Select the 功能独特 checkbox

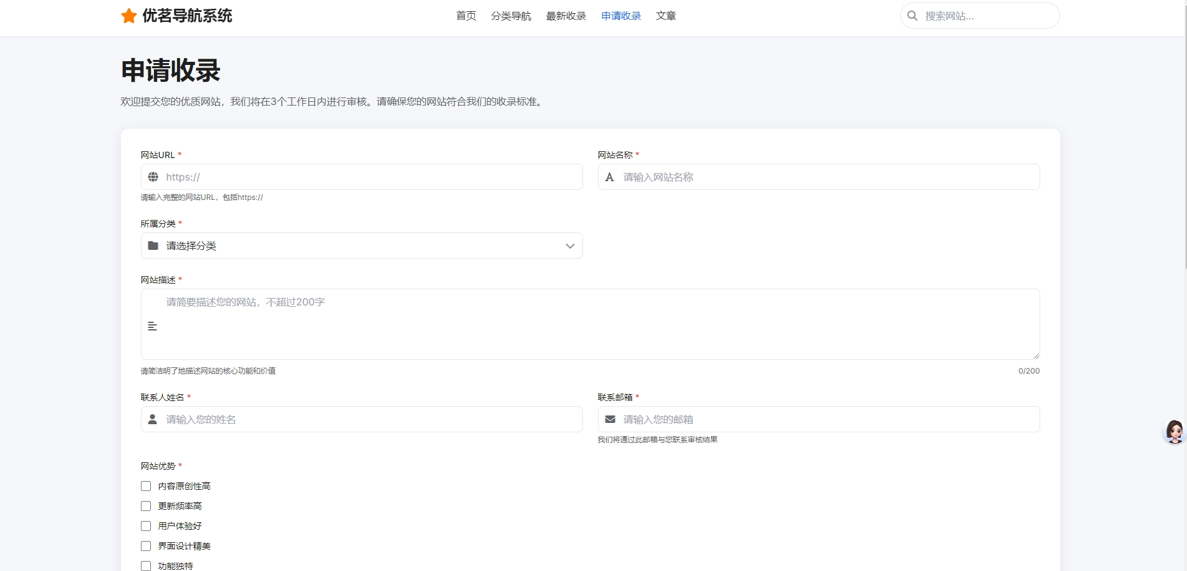[146, 566]
